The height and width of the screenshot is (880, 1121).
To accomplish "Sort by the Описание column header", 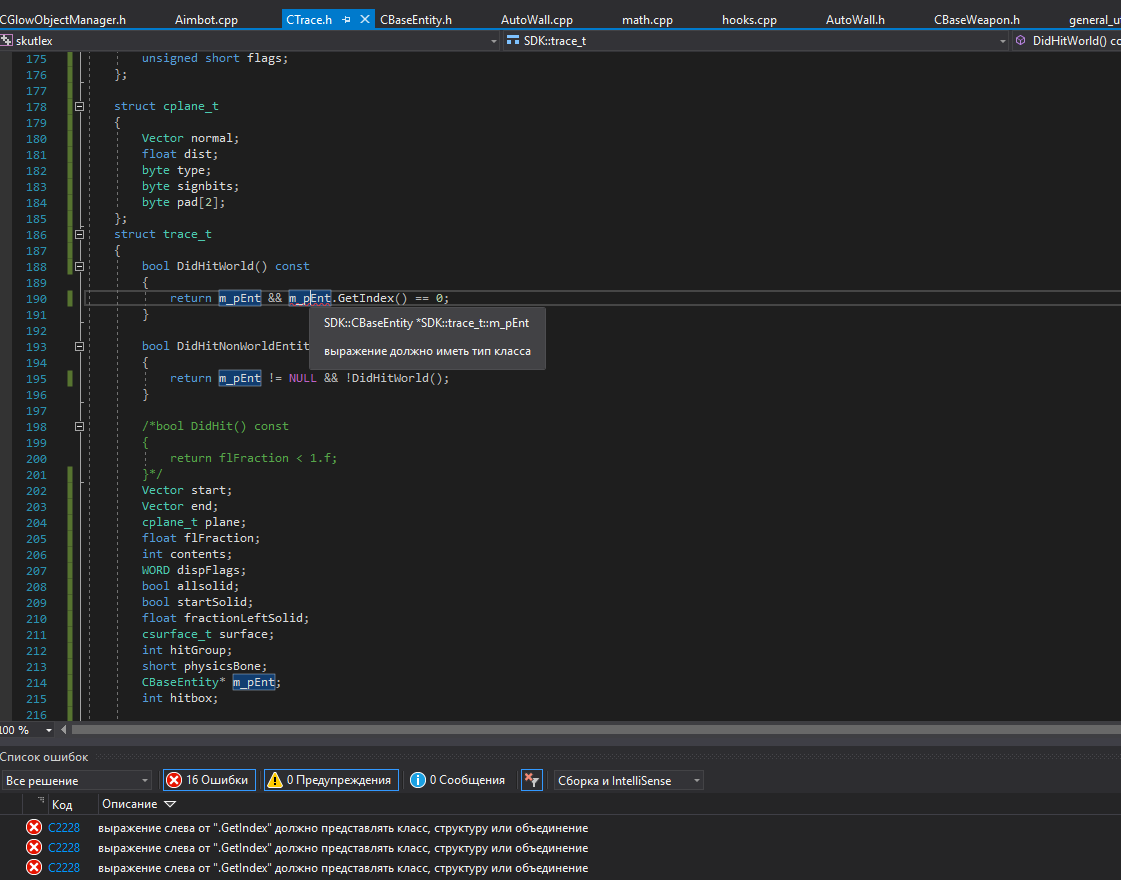I will coord(129,804).
